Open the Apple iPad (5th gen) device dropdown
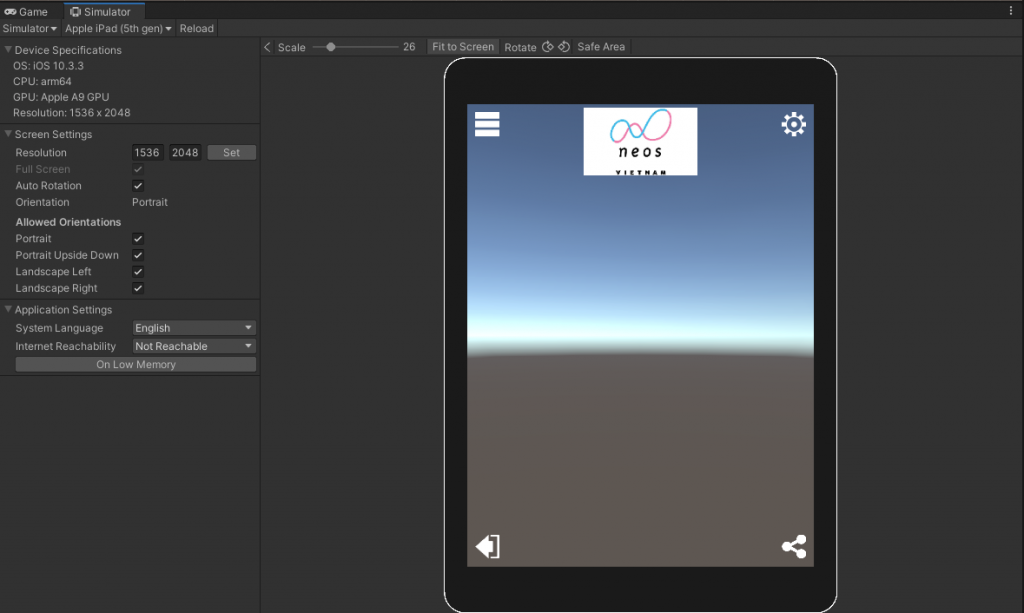The image size is (1024, 613). [x=115, y=28]
